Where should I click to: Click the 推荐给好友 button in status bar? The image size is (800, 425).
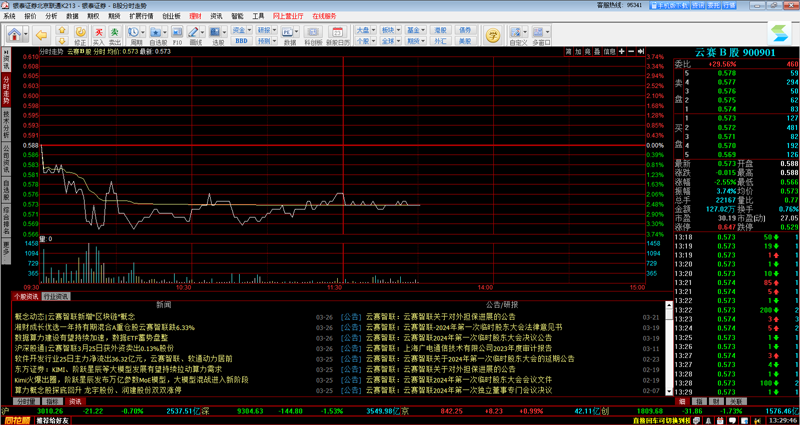(52, 421)
